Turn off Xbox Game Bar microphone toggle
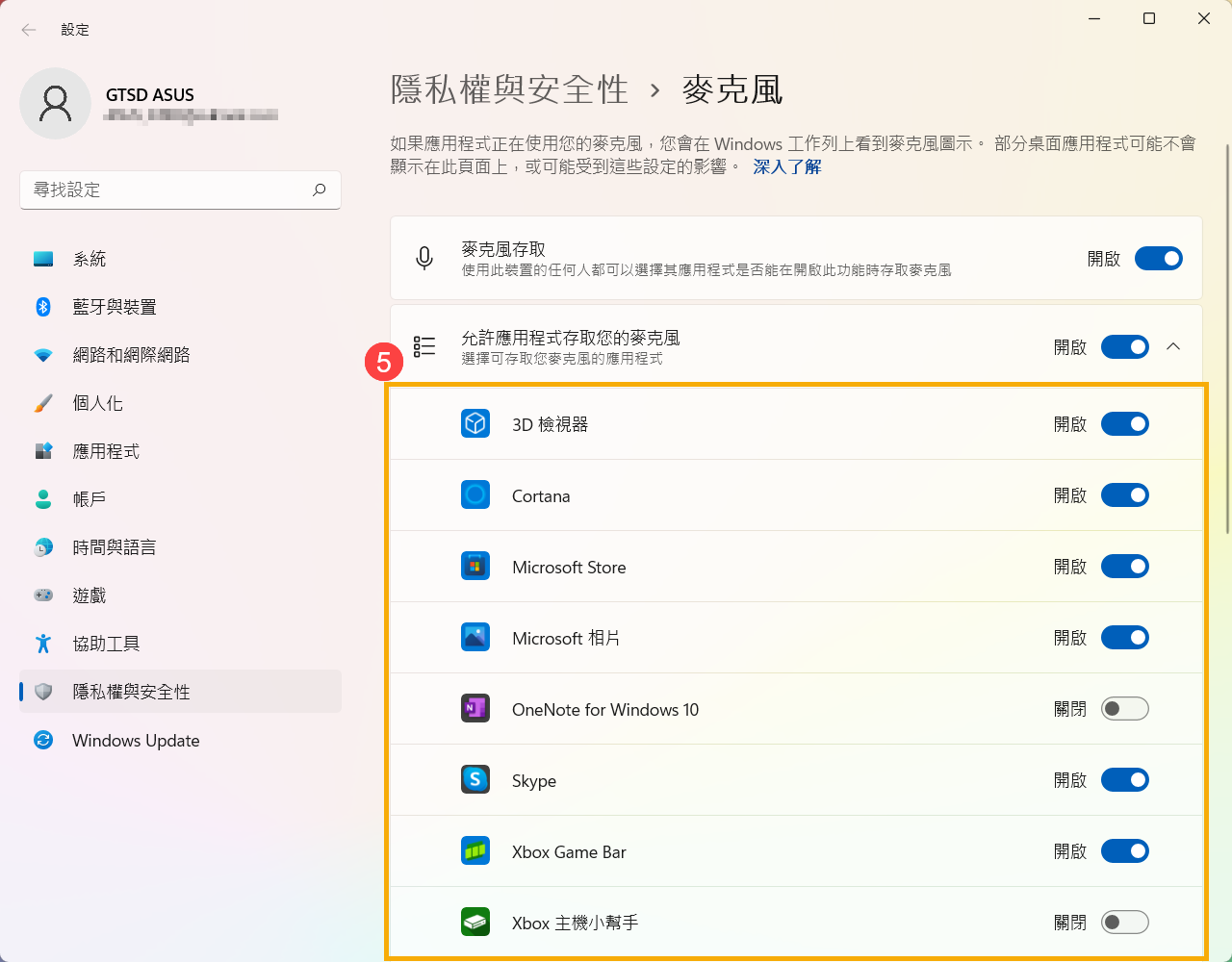This screenshot has width=1232, height=962. coord(1125,851)
